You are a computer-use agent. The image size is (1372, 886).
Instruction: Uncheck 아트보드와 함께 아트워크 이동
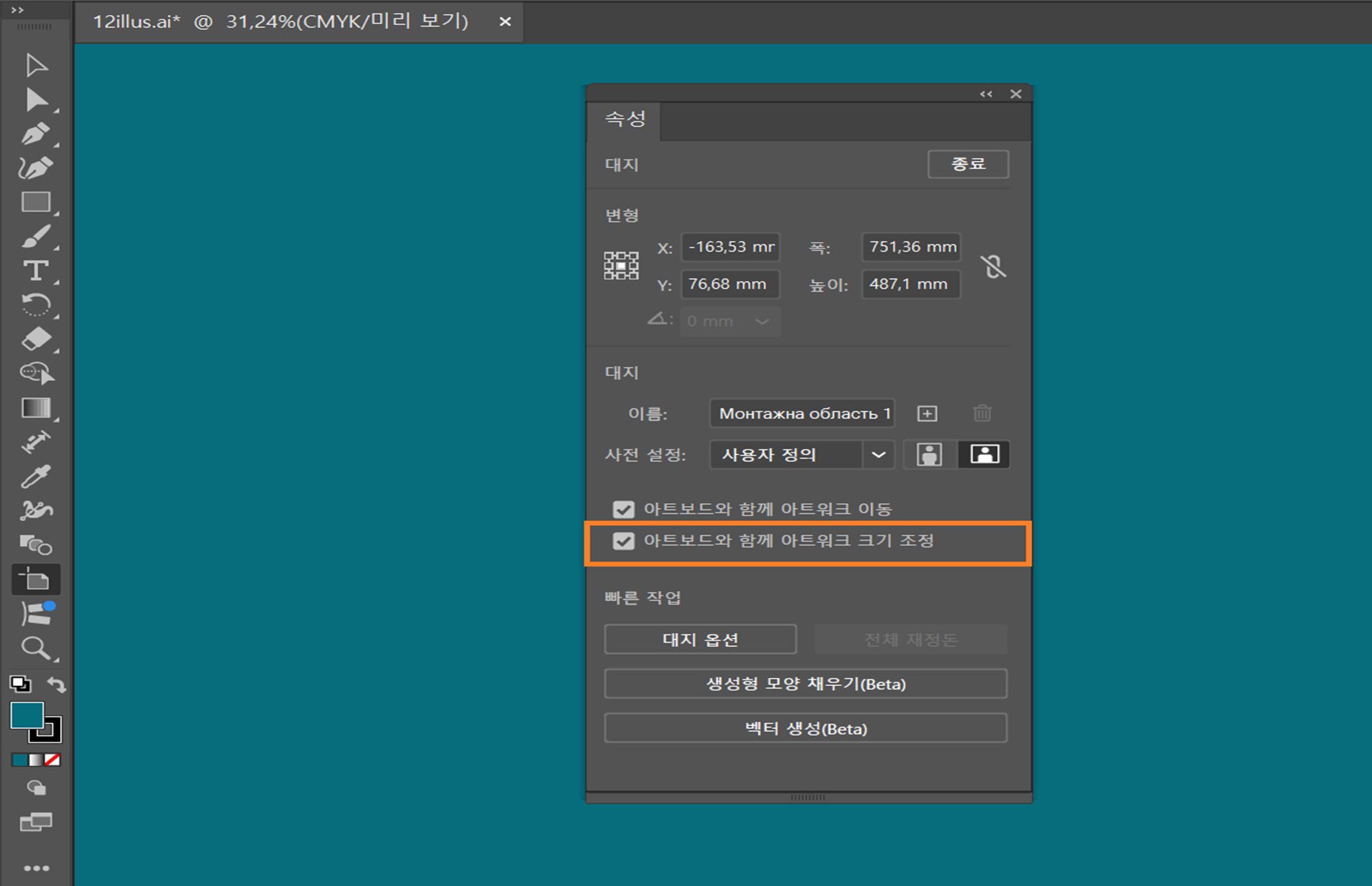pyautogui.click(x=624, y=508)
